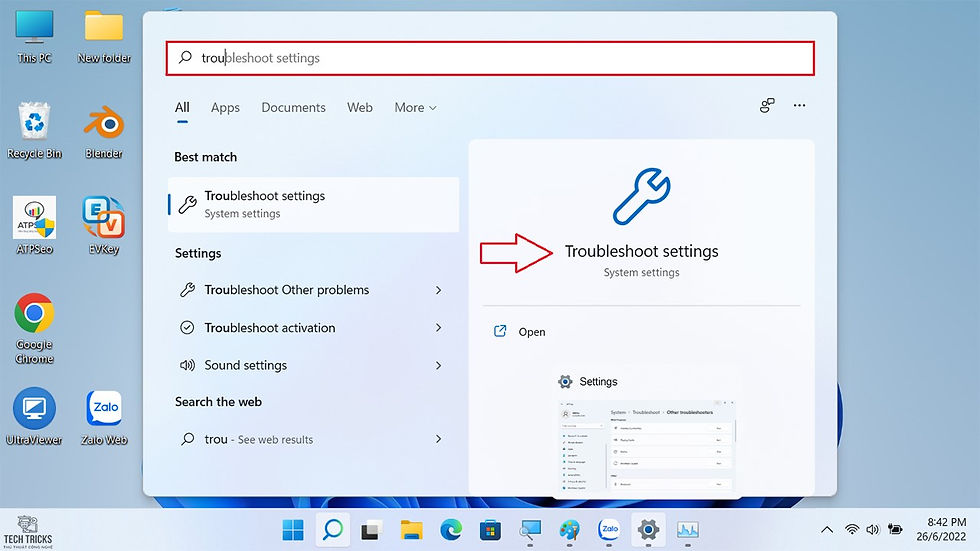Open the Recycle Bin desktop icon
The width and height of the screenshot is (980, 551).
coord(34,131)
